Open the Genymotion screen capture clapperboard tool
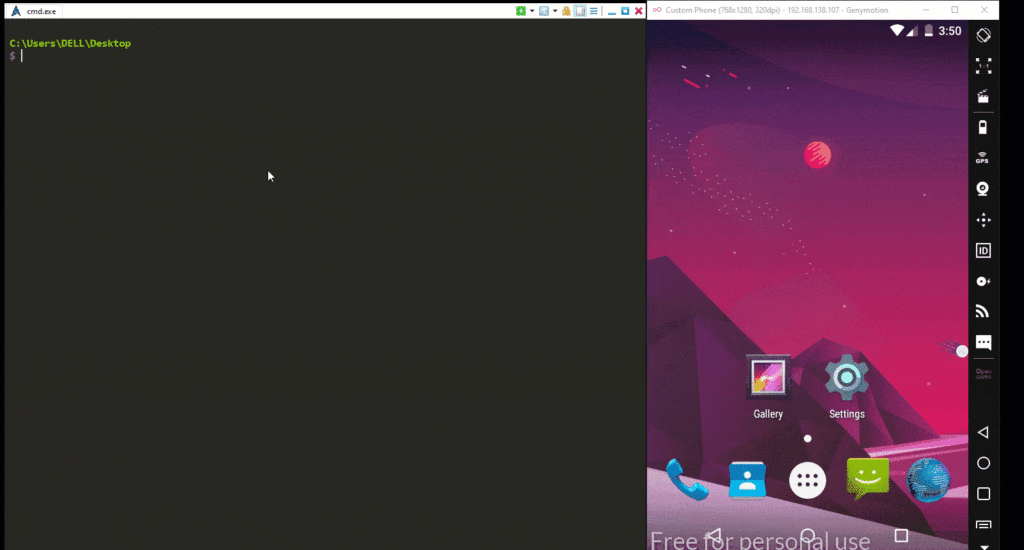Image resolution: width=1024 pixels, height=550 pixels. [x=983, y=97]
